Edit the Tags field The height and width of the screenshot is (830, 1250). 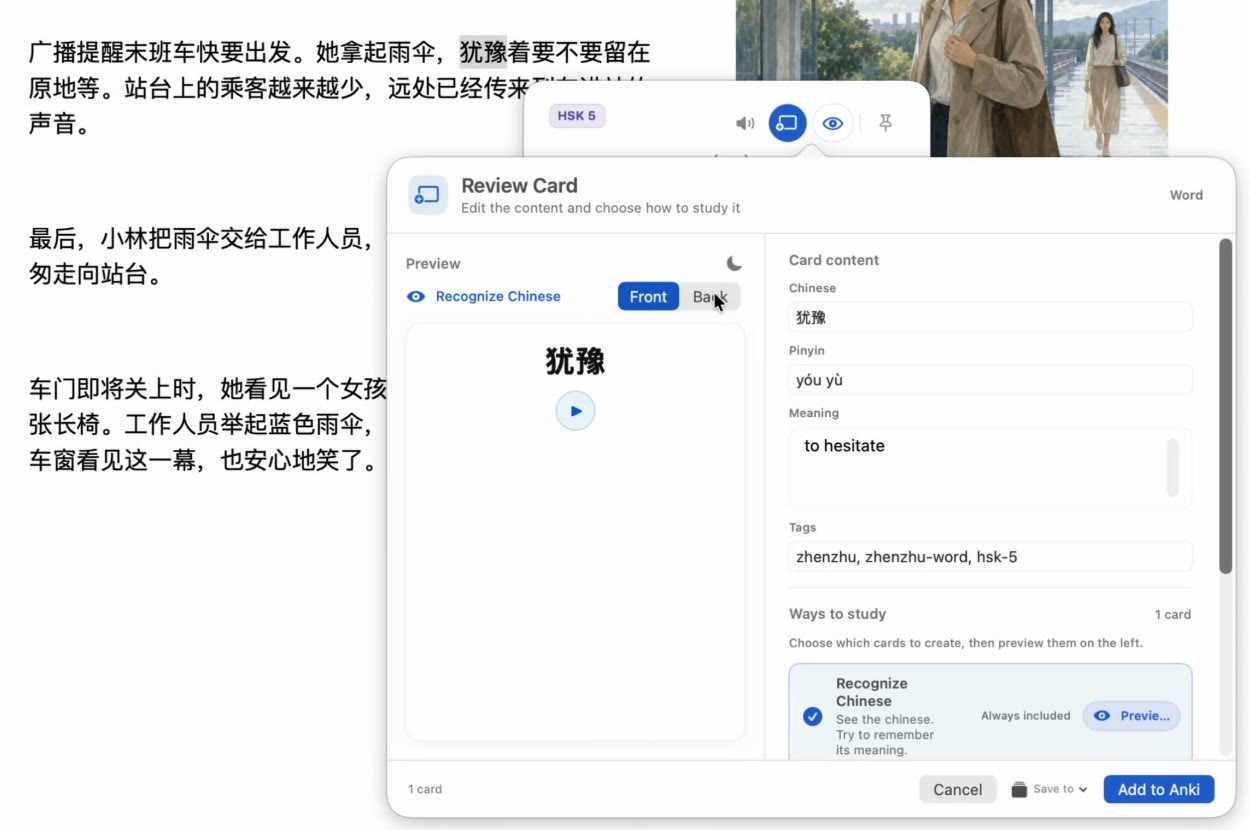(x=990, y=556)
